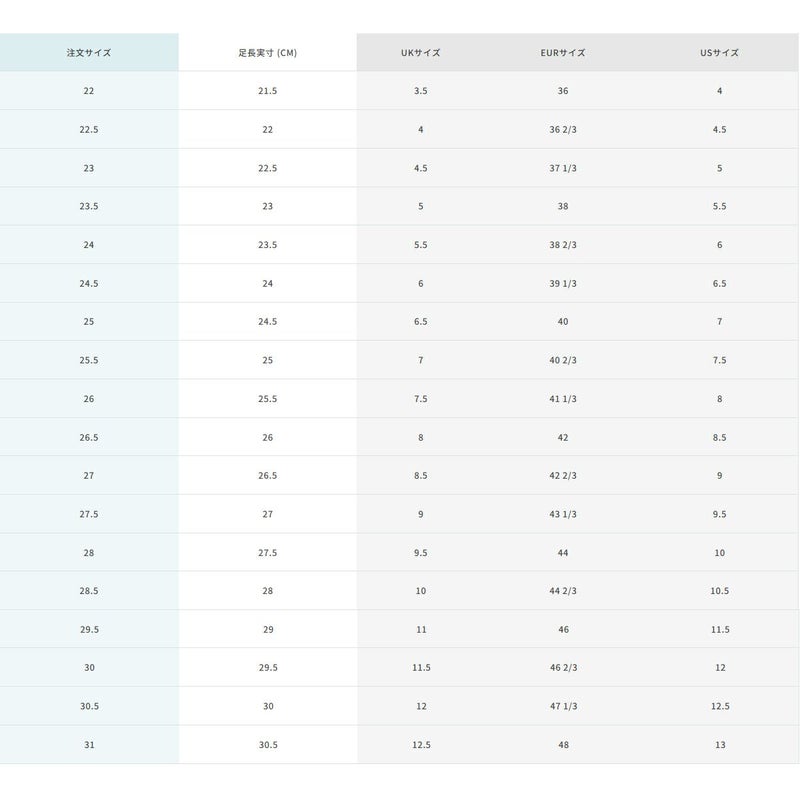Viewport: 800px width, 800px height.
Task: Select EUR size 43 1/3 cell
Action: click(562, 514)
